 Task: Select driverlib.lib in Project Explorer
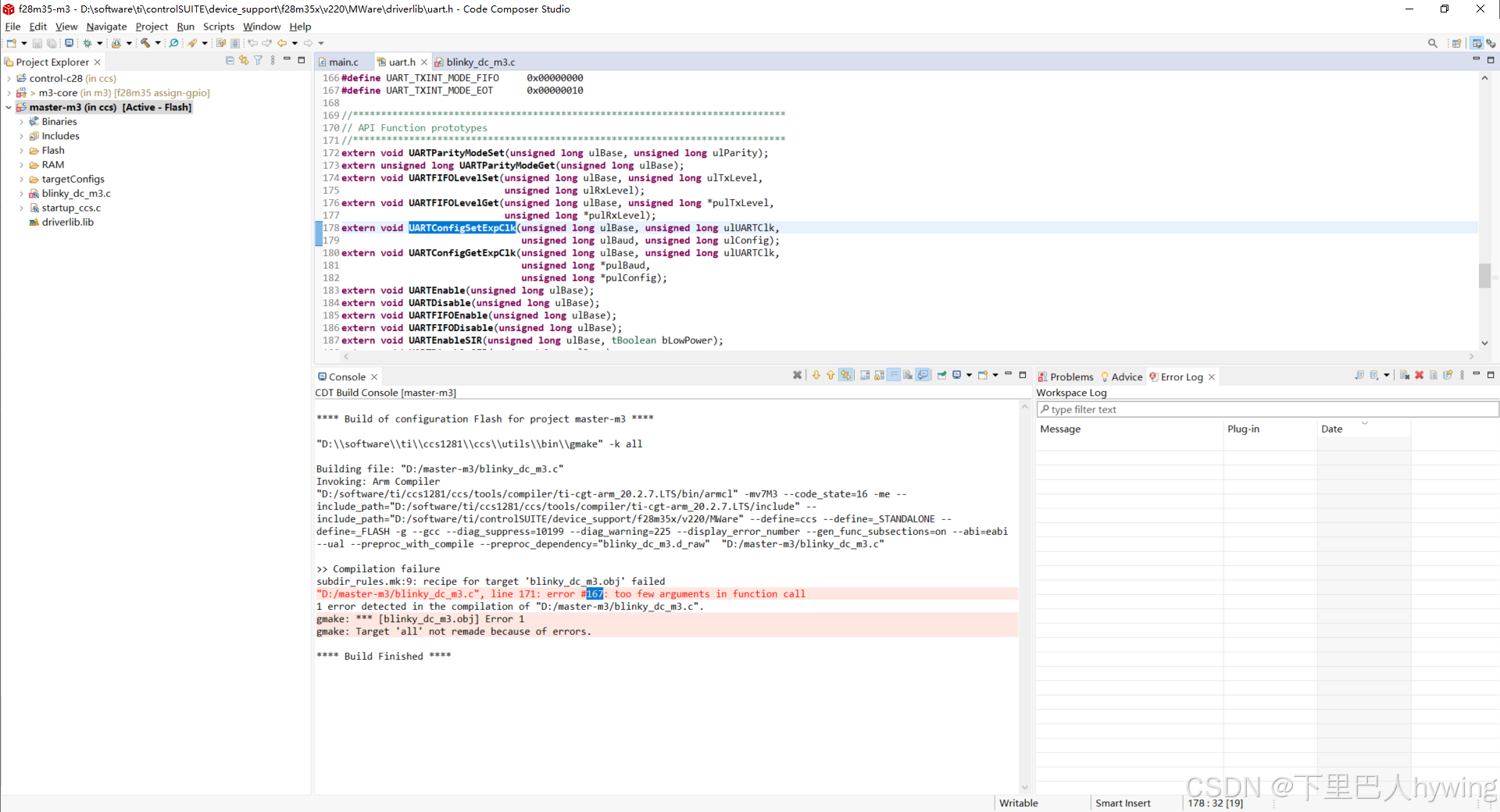click(x=67, y=222)
